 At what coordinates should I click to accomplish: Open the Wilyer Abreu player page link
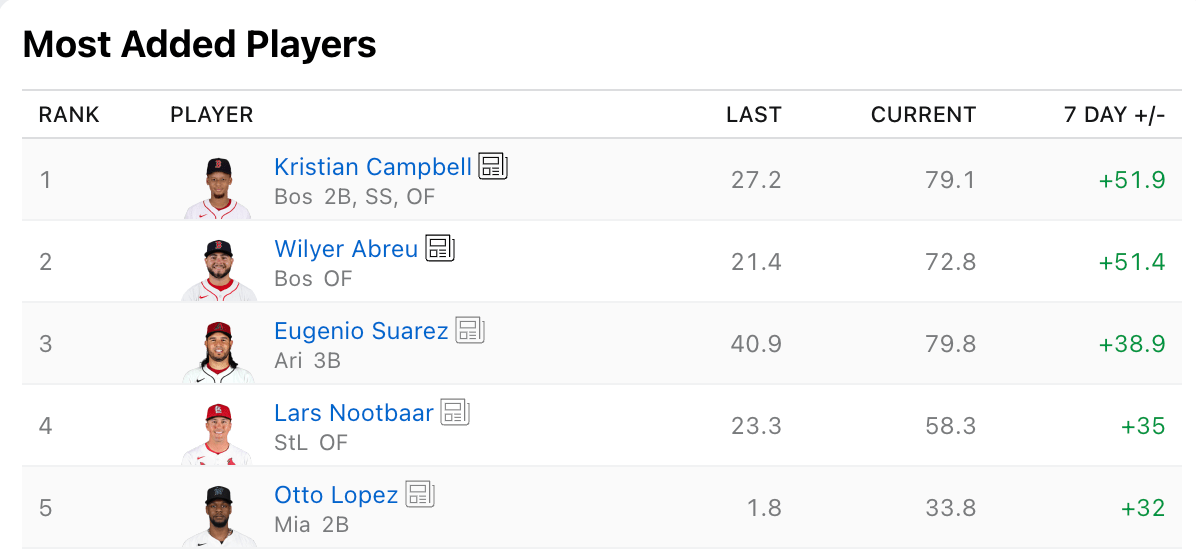(x=346, y=249)
